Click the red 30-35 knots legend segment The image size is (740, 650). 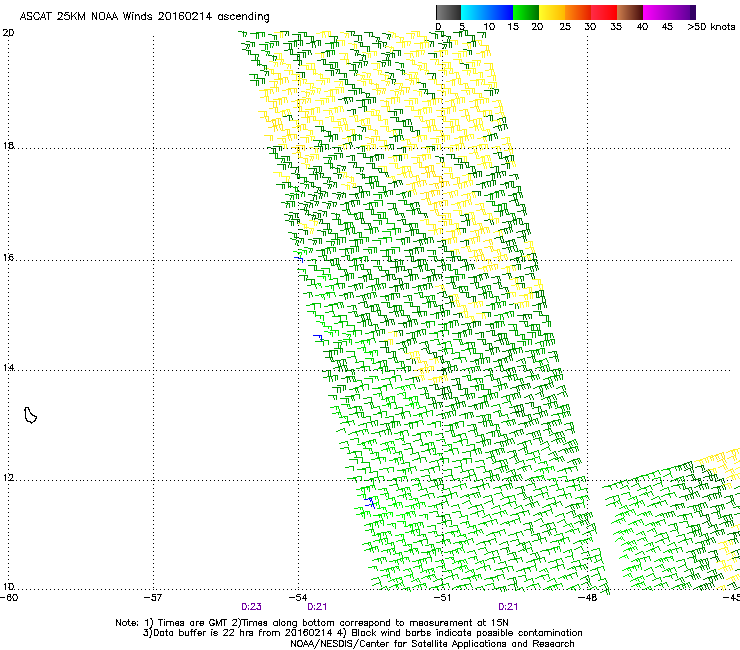coord(604,12)
